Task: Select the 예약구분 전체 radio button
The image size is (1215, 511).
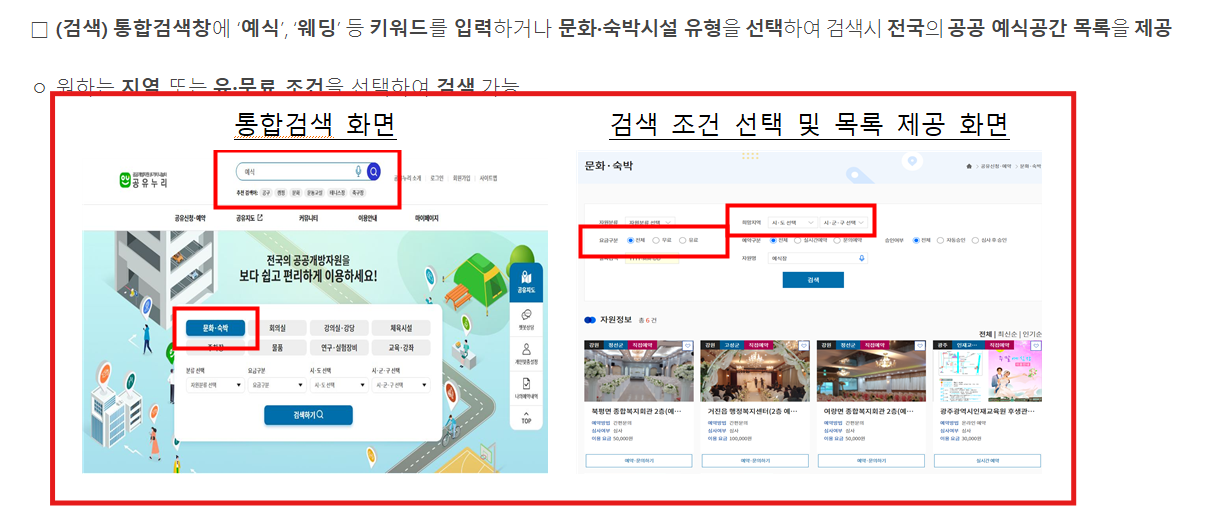Action: (773, 240)
